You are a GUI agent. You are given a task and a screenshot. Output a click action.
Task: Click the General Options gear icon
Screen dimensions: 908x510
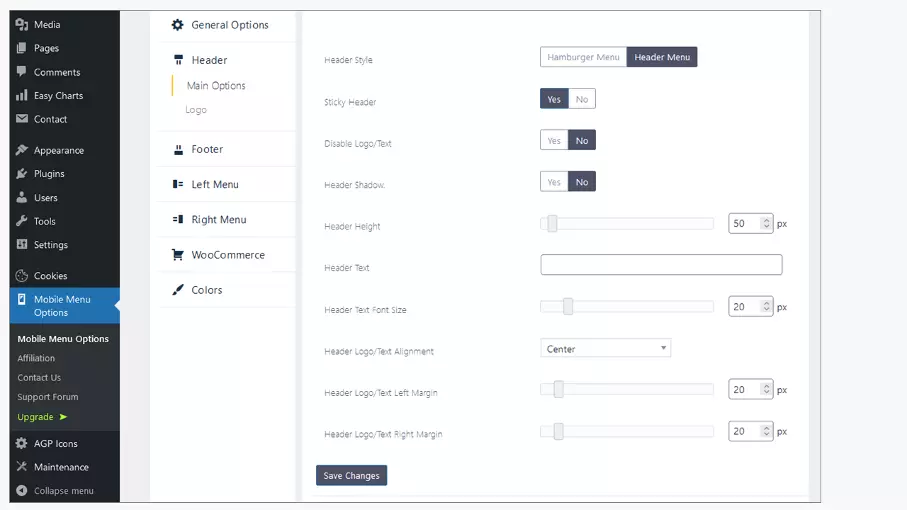[x=177, y=25]
